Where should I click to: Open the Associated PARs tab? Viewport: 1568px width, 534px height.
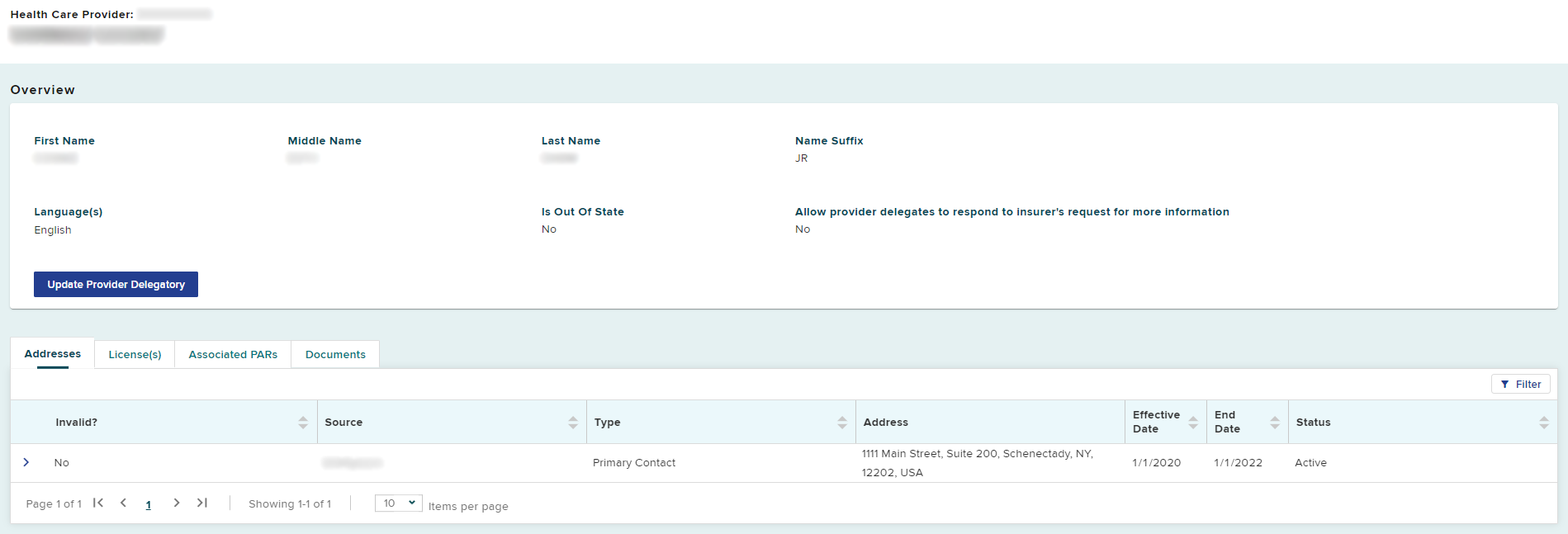pos(233,354)
